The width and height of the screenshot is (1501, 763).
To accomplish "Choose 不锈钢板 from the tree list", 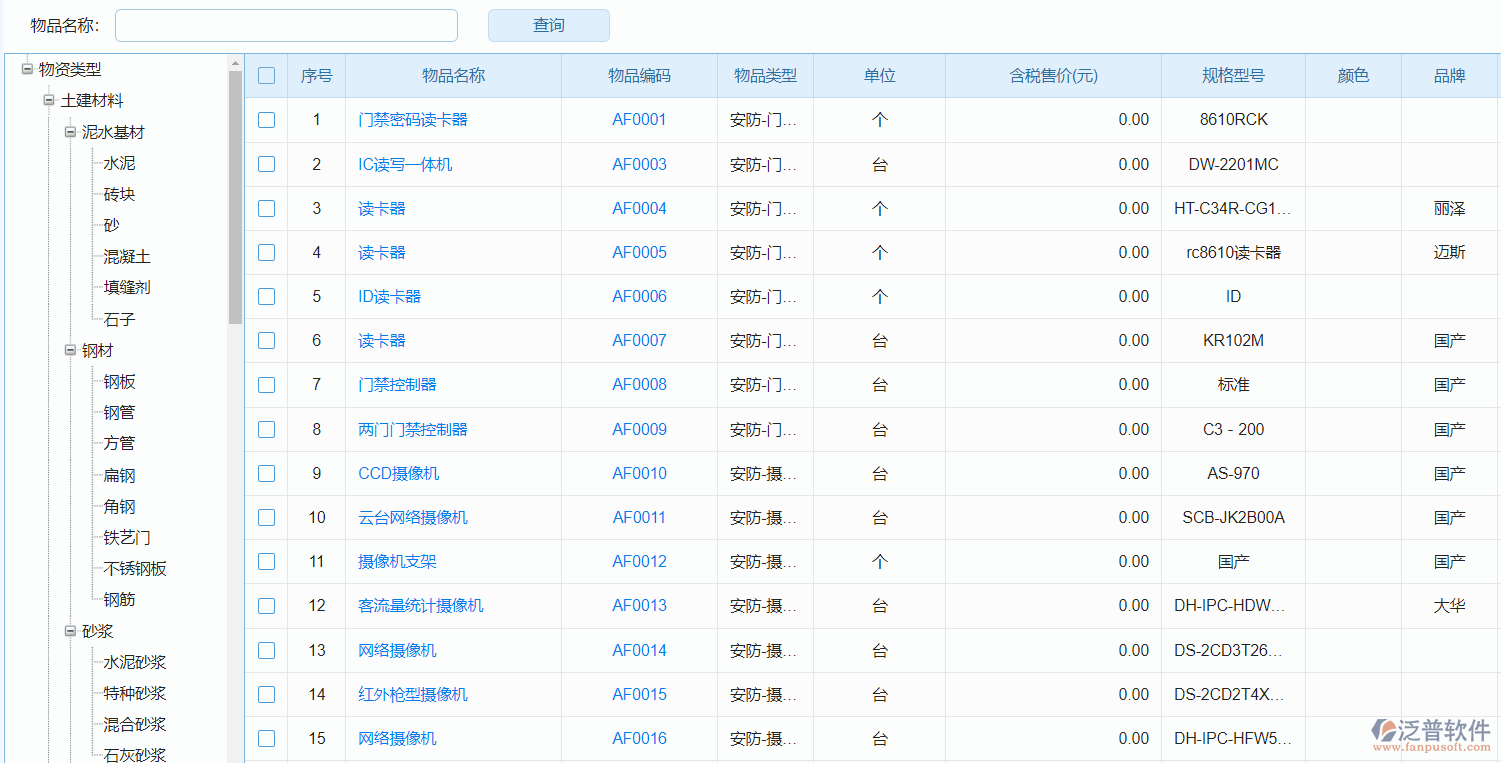I will click(135, 568).
